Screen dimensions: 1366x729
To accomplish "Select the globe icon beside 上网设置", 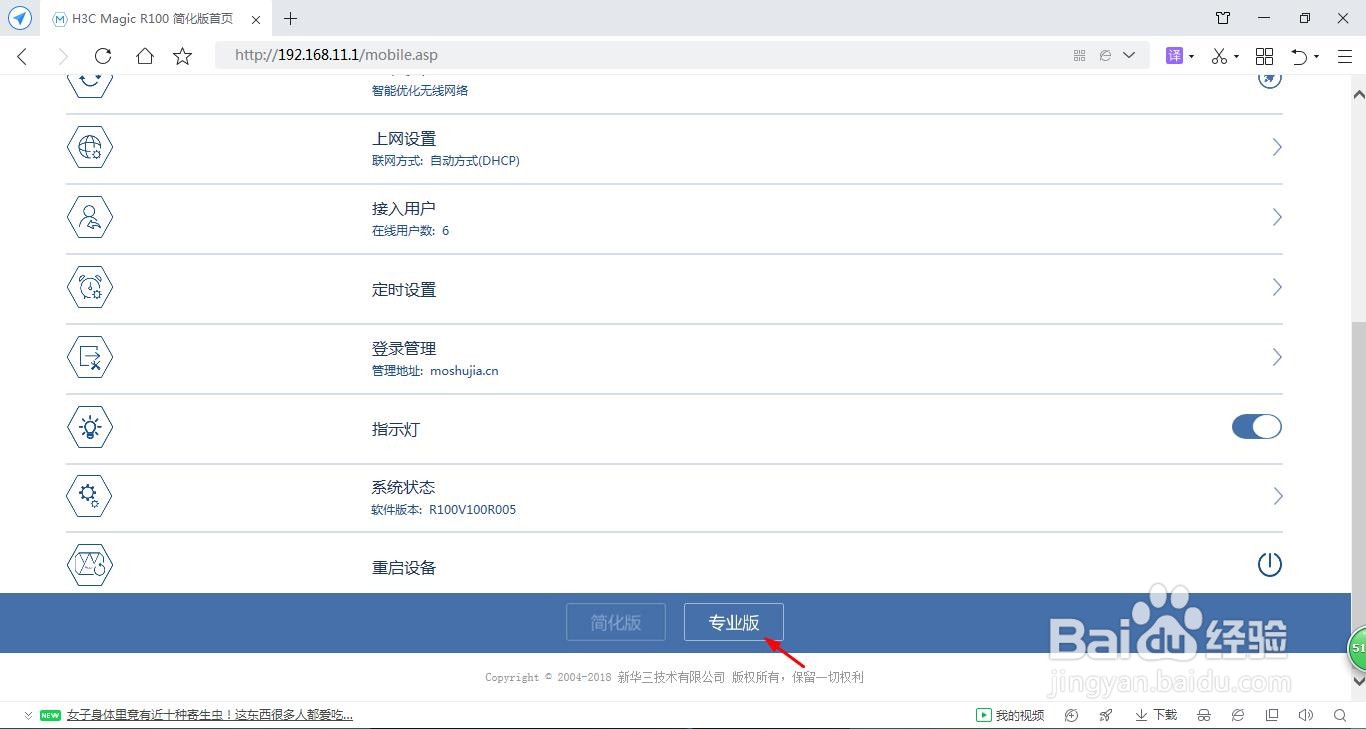I will (x=89, y=147).
